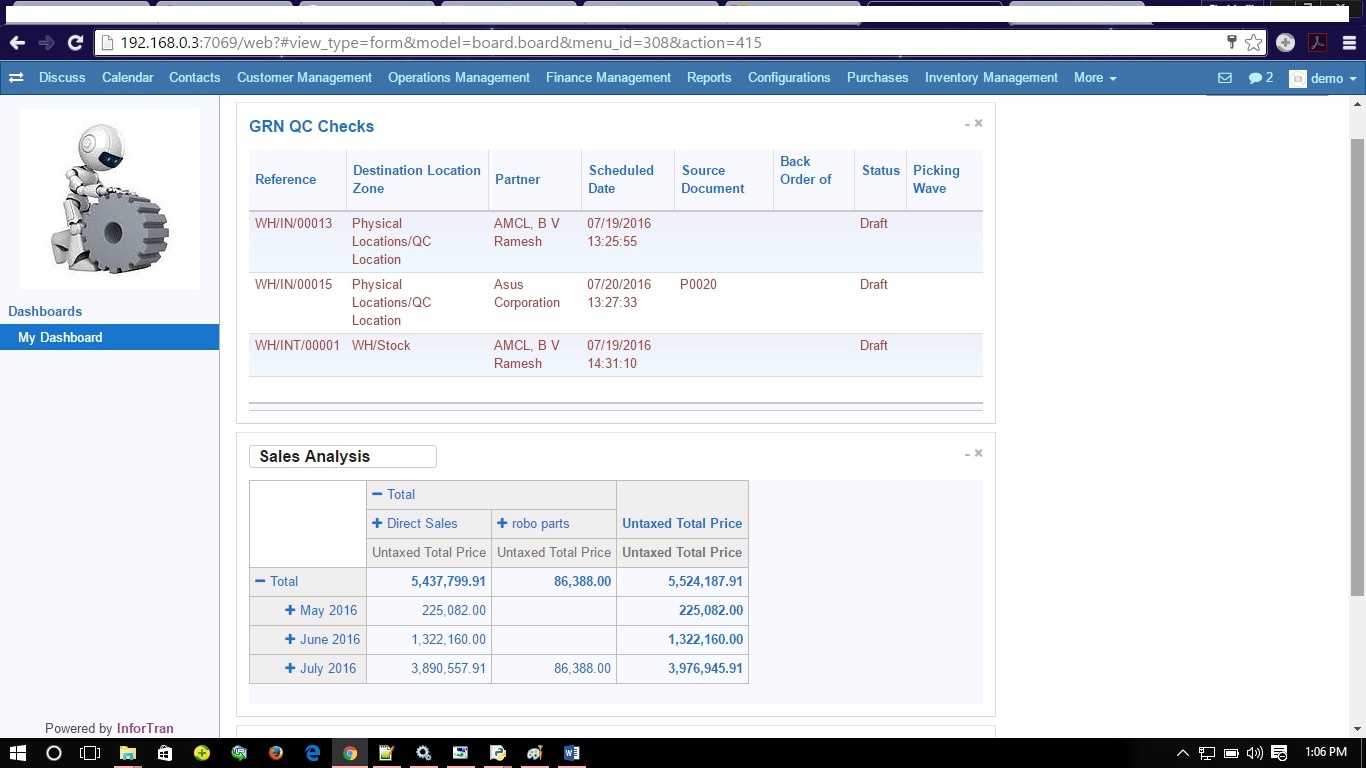Screen dimensions: 1366x768
Task: Click the browser reload page icon
Action: point(75,43)
